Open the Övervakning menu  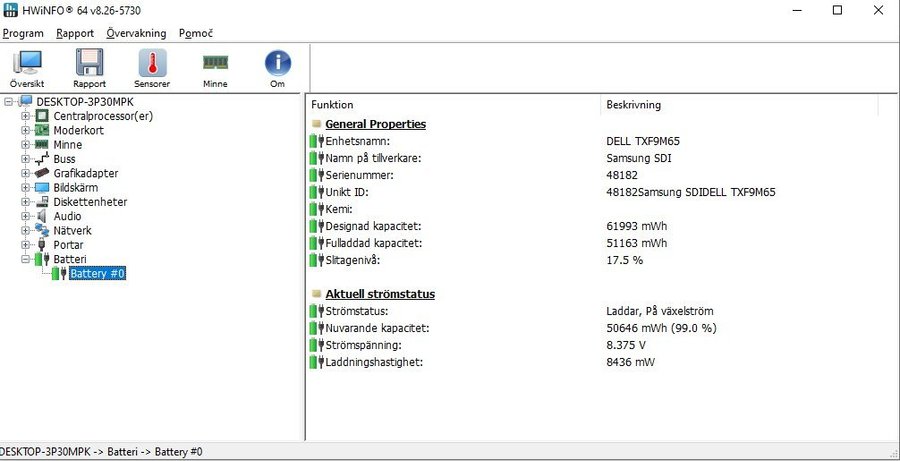pyautogui.click(x=137, y=33)
